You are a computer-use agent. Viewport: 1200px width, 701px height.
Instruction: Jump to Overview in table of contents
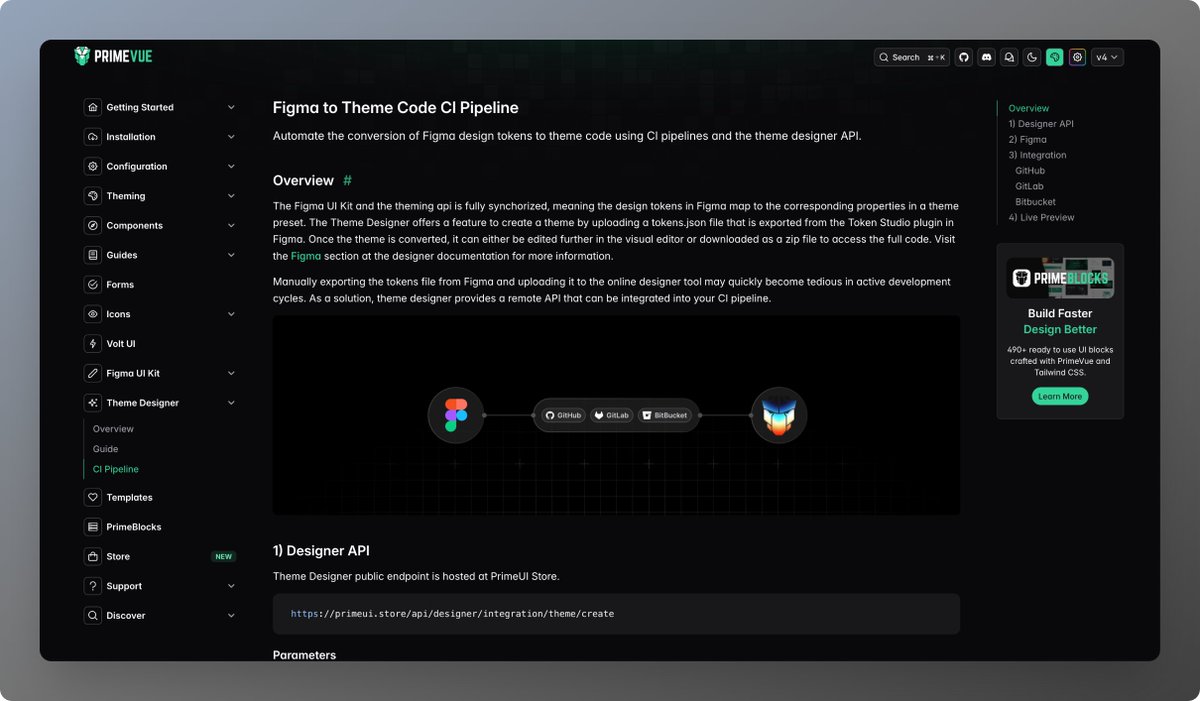1028,108
